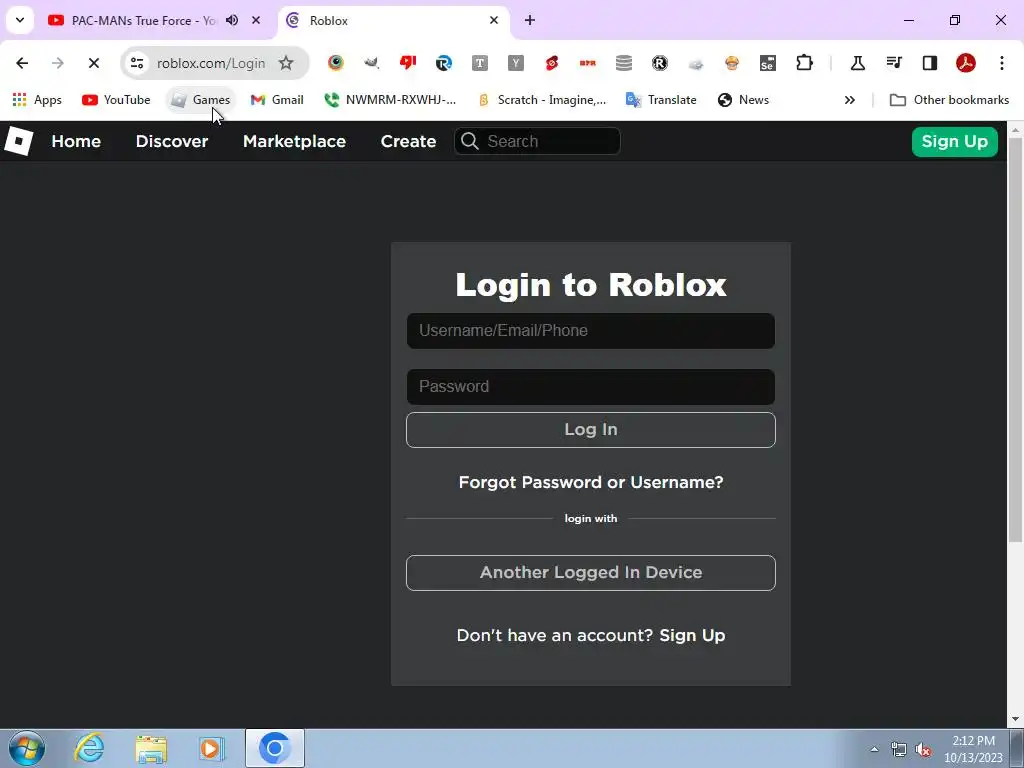Viewport: 1024px width, 768px height.
Task: Open Windows Explorer from taskbar
Action: click(151, 748)
